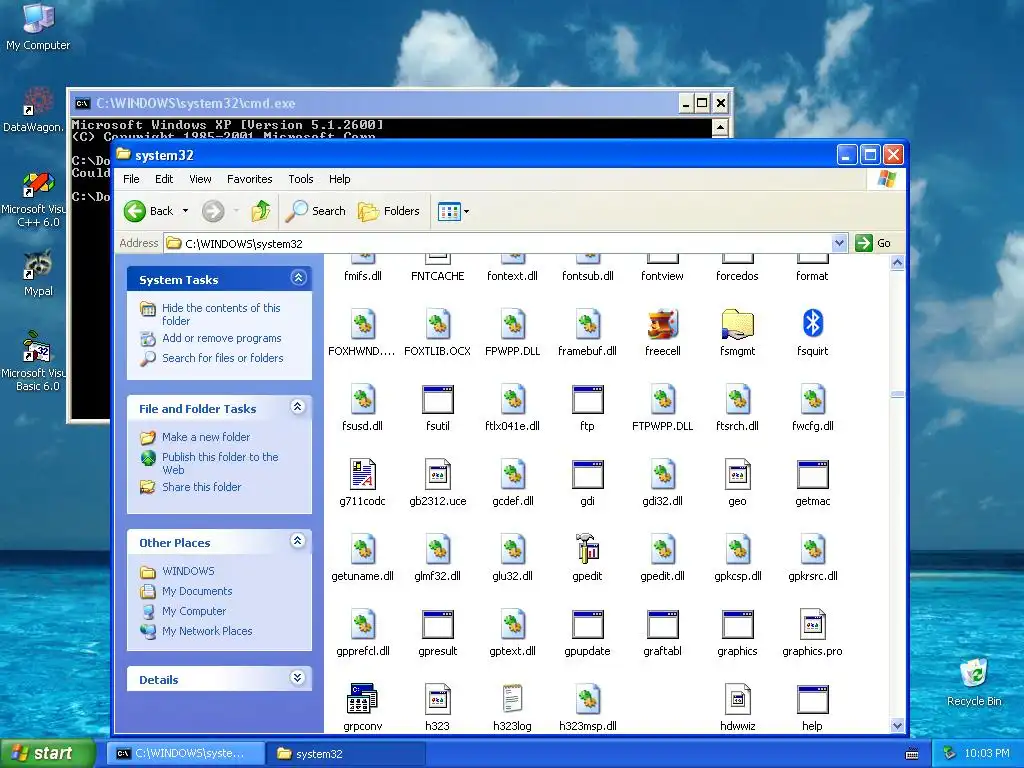Open My Computer desktop icon
This screenshot has width=1024, height=768.
coord(38,27)
